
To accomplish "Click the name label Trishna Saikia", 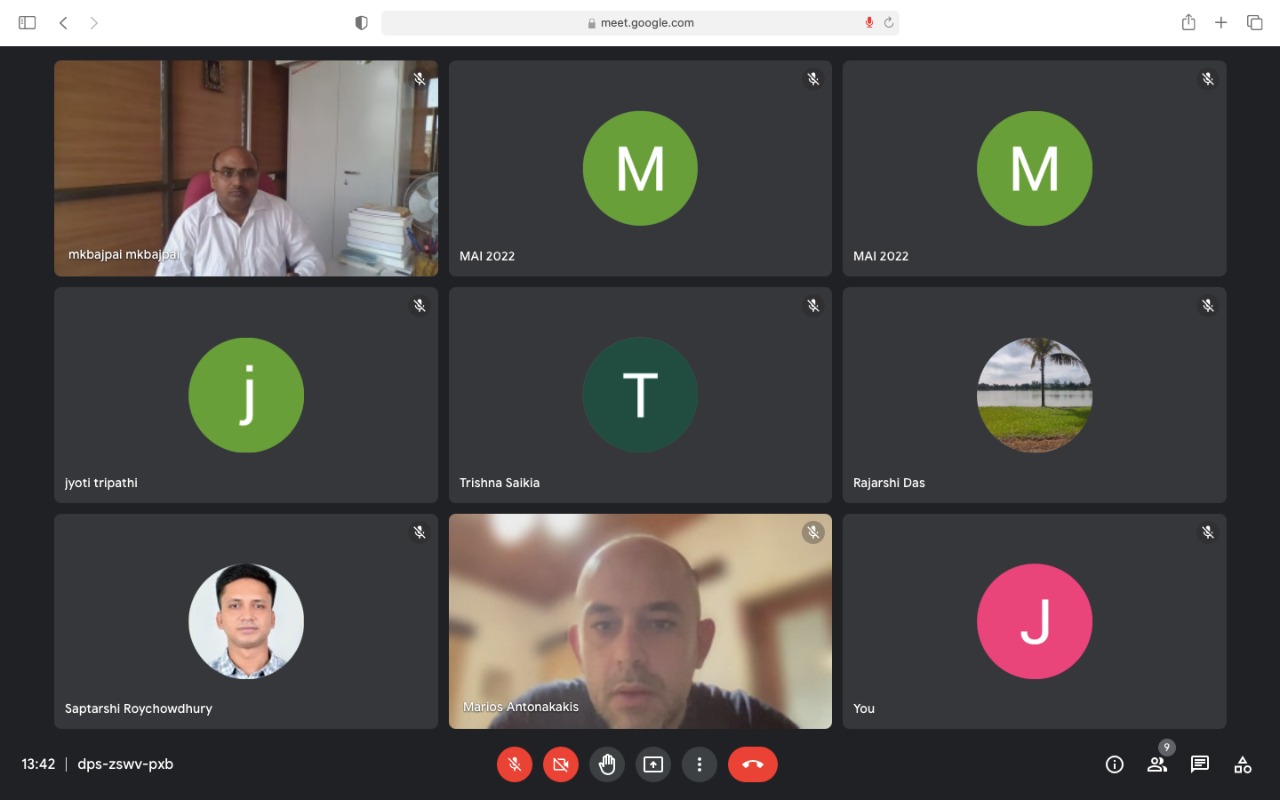I will (499, 483).
